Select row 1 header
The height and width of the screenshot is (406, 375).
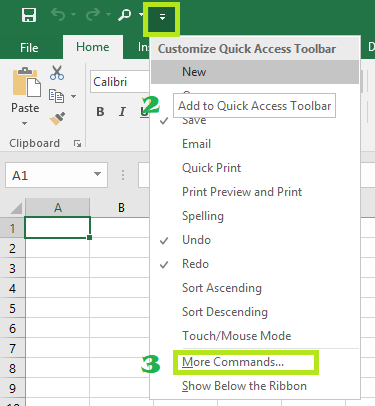coord(12,228)
